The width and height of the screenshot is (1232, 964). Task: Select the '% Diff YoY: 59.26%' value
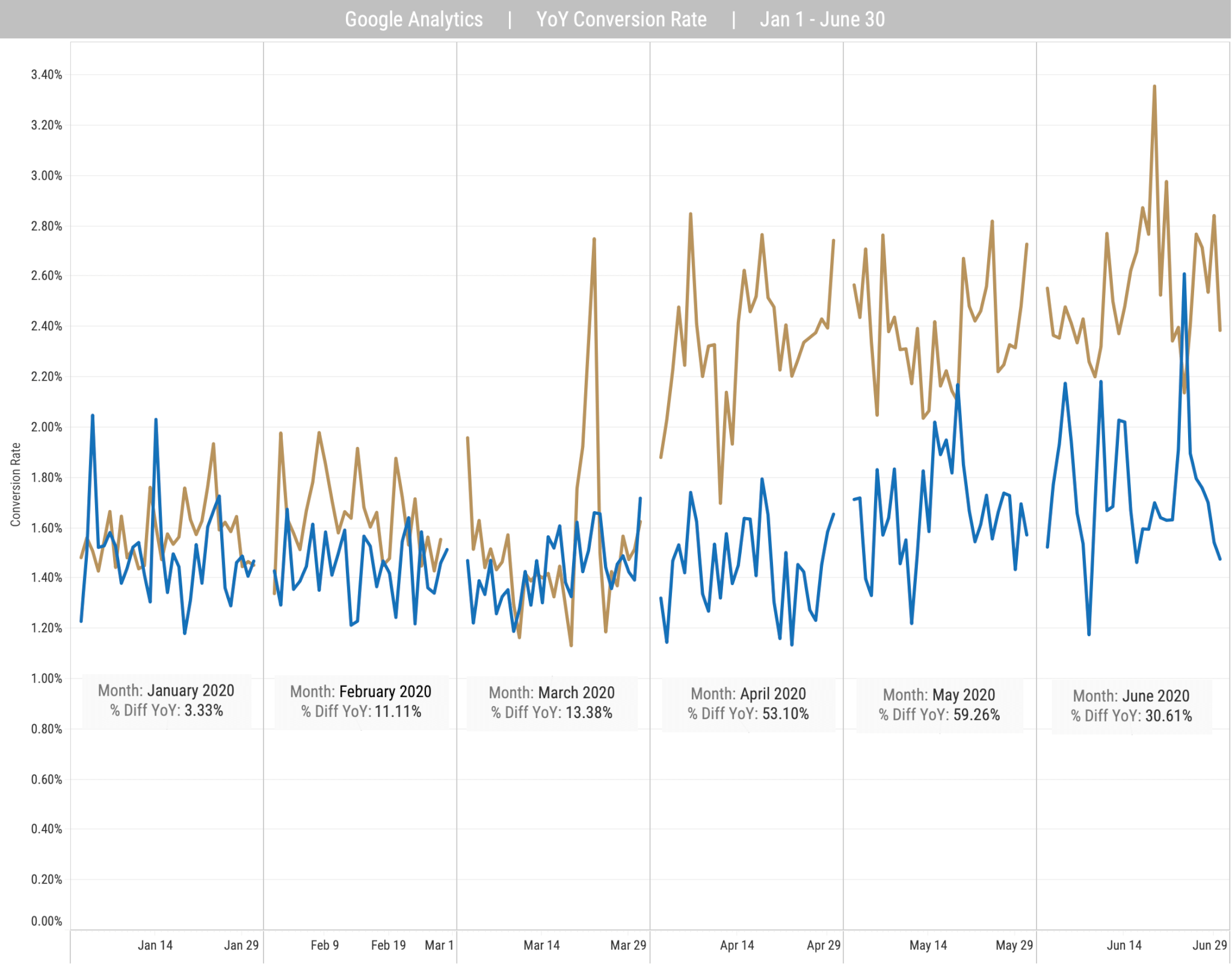[x=939, y=715]
